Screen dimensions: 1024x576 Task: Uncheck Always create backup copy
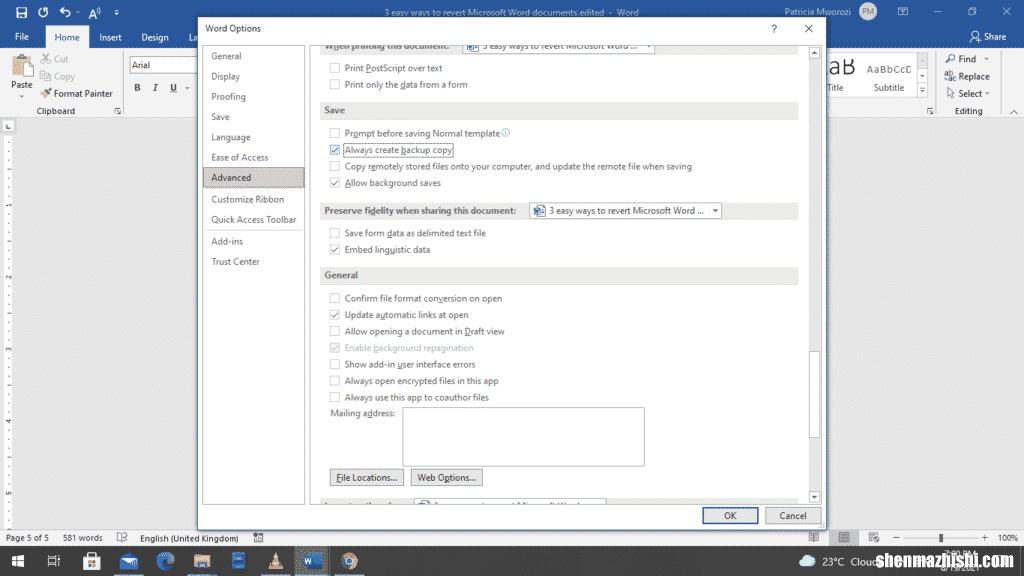[x=335, y=150]
